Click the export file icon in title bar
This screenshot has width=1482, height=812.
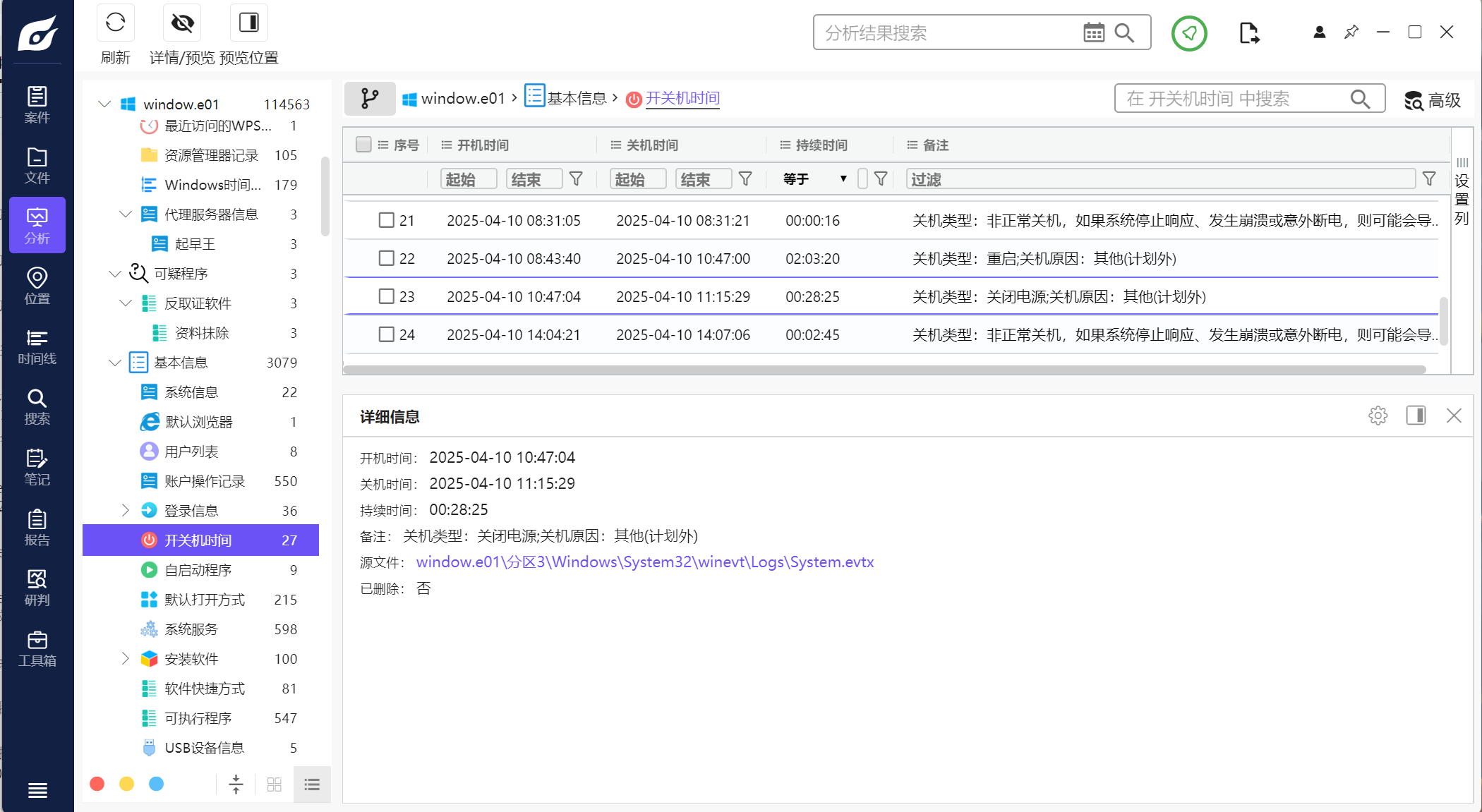pos(1249,32)
